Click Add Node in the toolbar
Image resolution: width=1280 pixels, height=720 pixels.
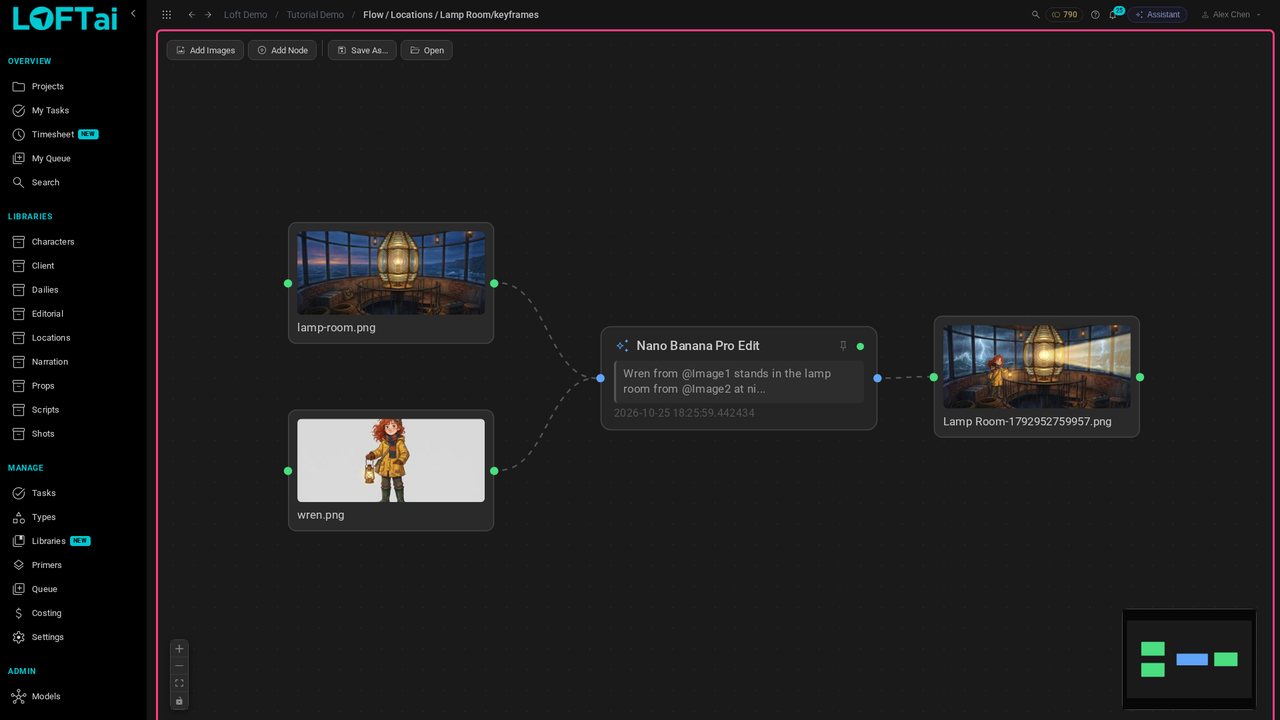[x=283, y=50]
